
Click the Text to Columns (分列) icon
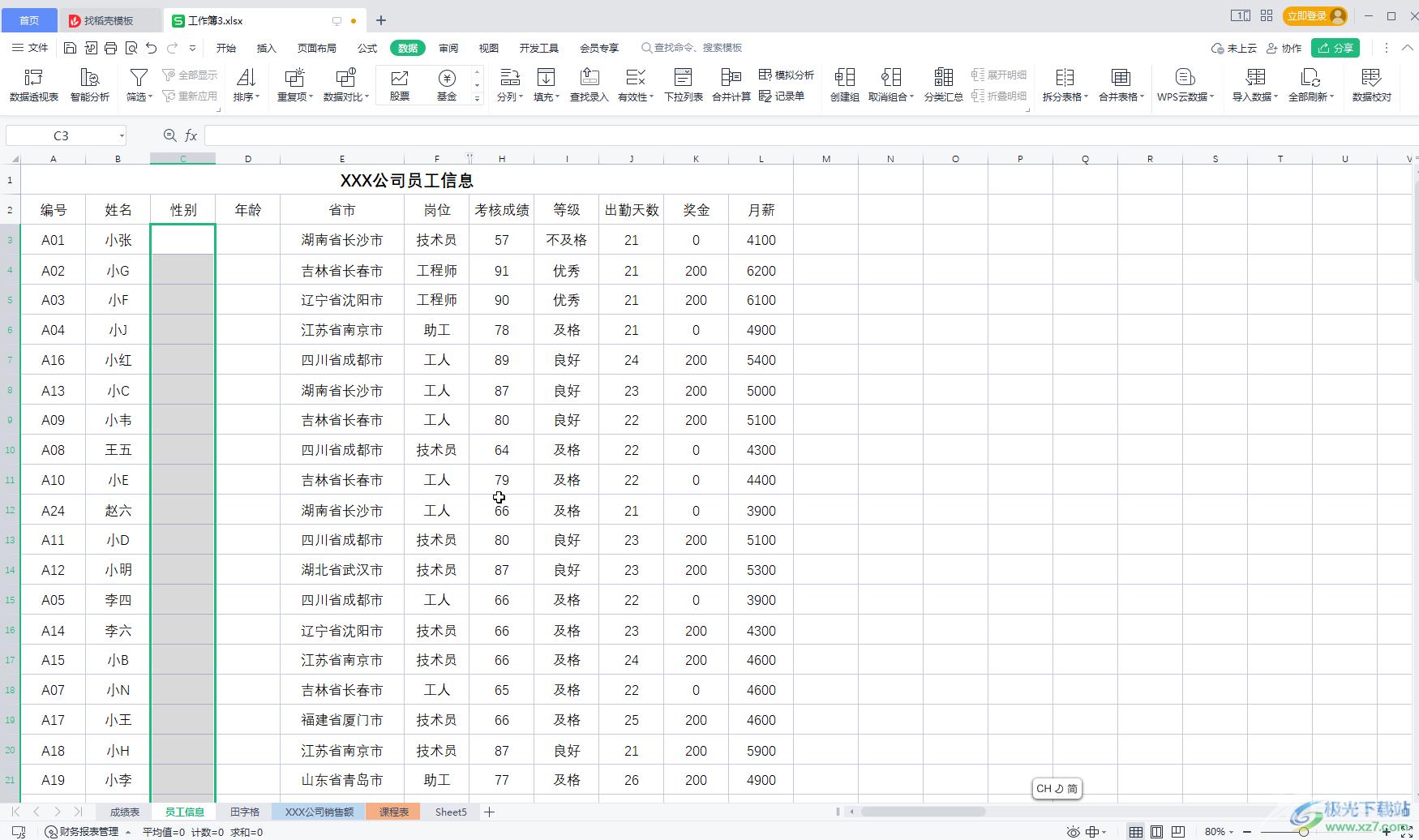pos(509,78)
